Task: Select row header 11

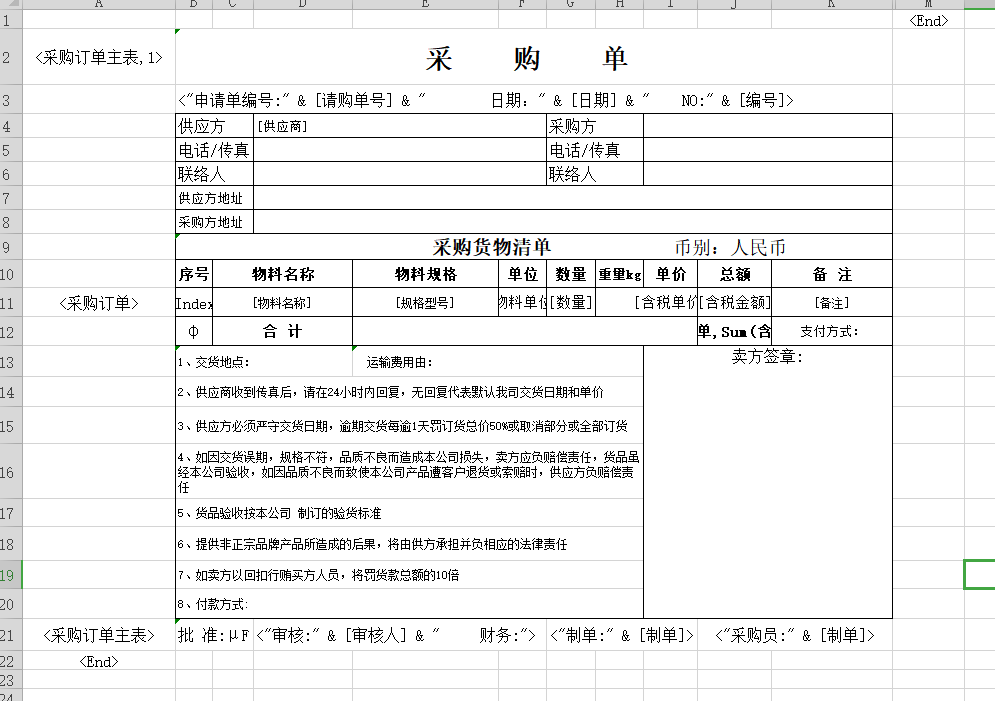Action: point(11,303)
